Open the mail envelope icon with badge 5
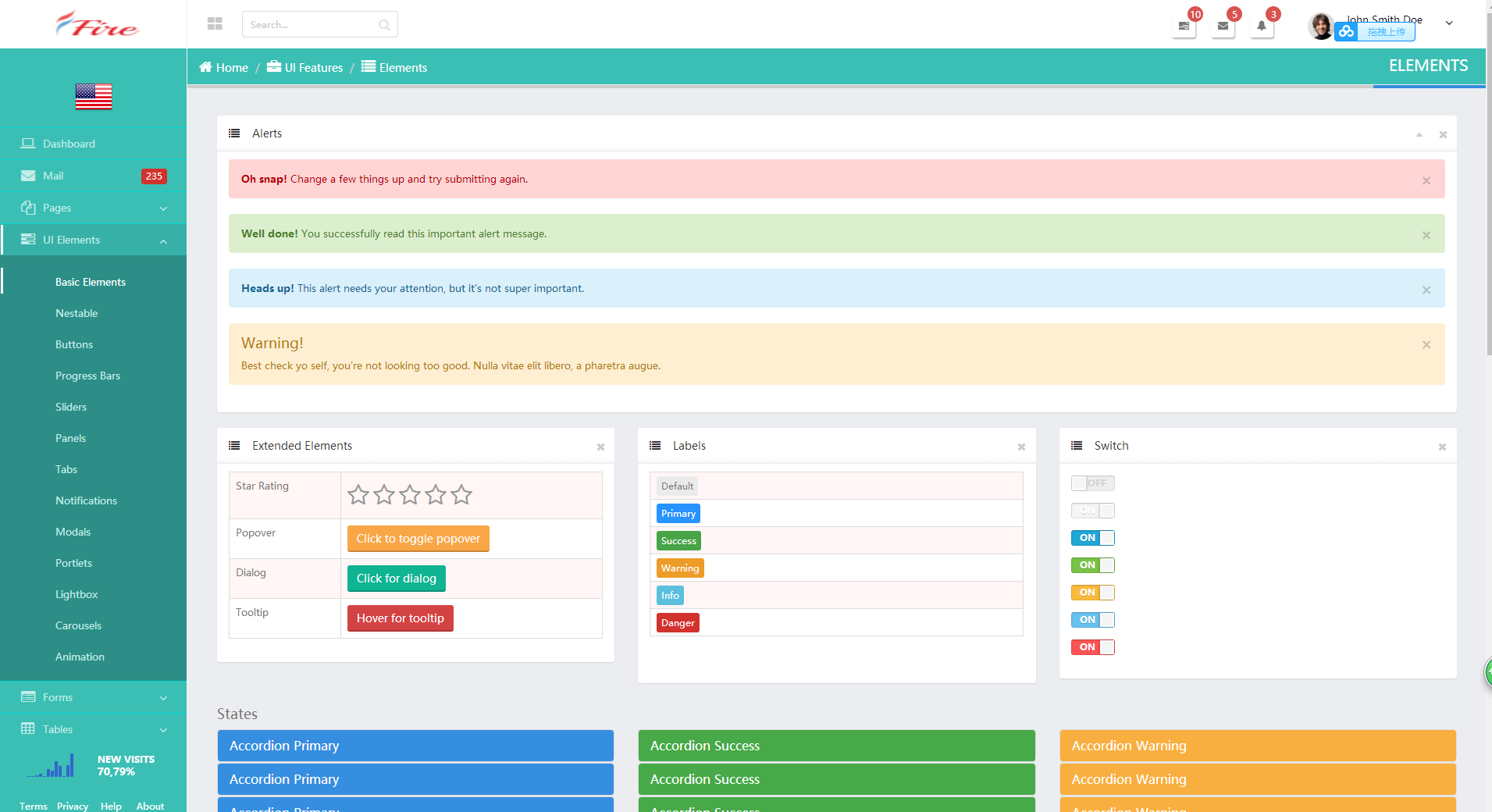This screenshot has height=812, width=1492. (x=1223, y=26)
